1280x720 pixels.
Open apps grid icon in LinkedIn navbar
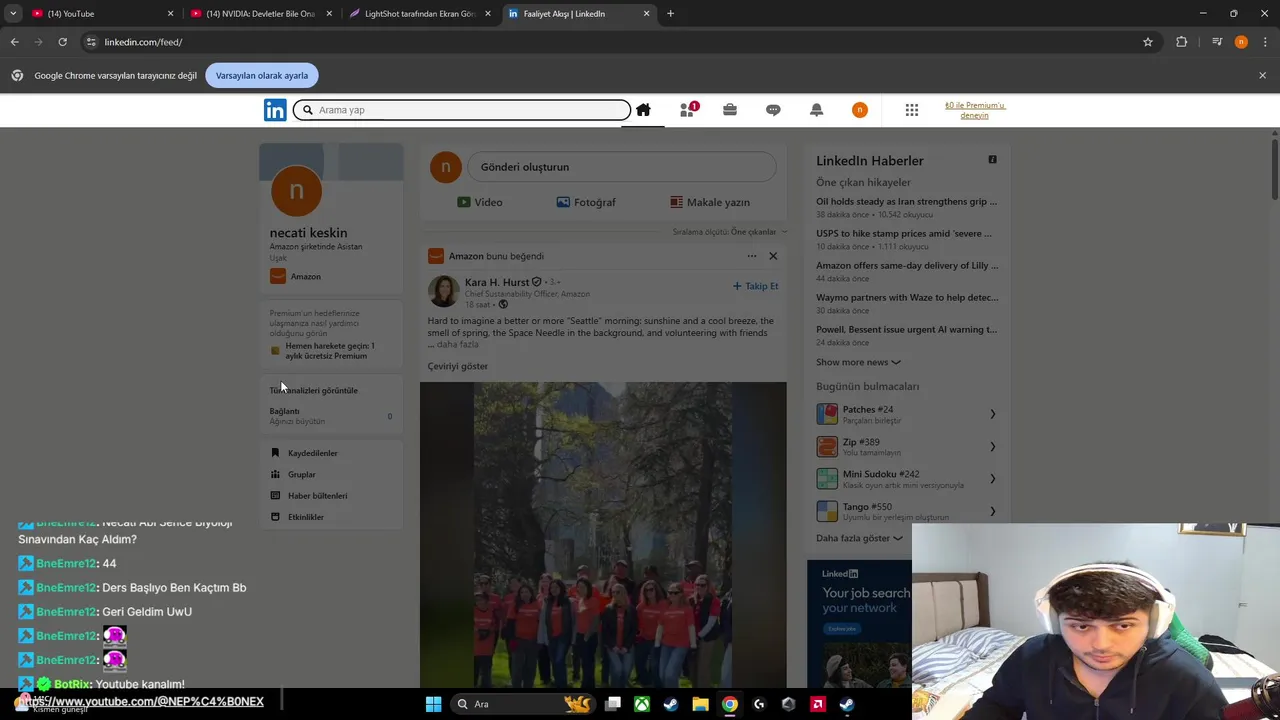pos(912,110)
